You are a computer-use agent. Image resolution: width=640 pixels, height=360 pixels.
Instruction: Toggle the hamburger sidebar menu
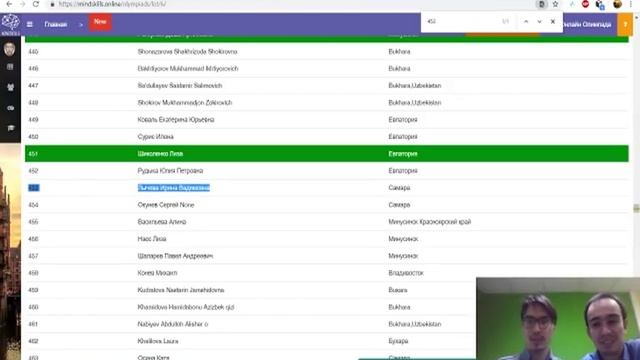coord(30,24)
